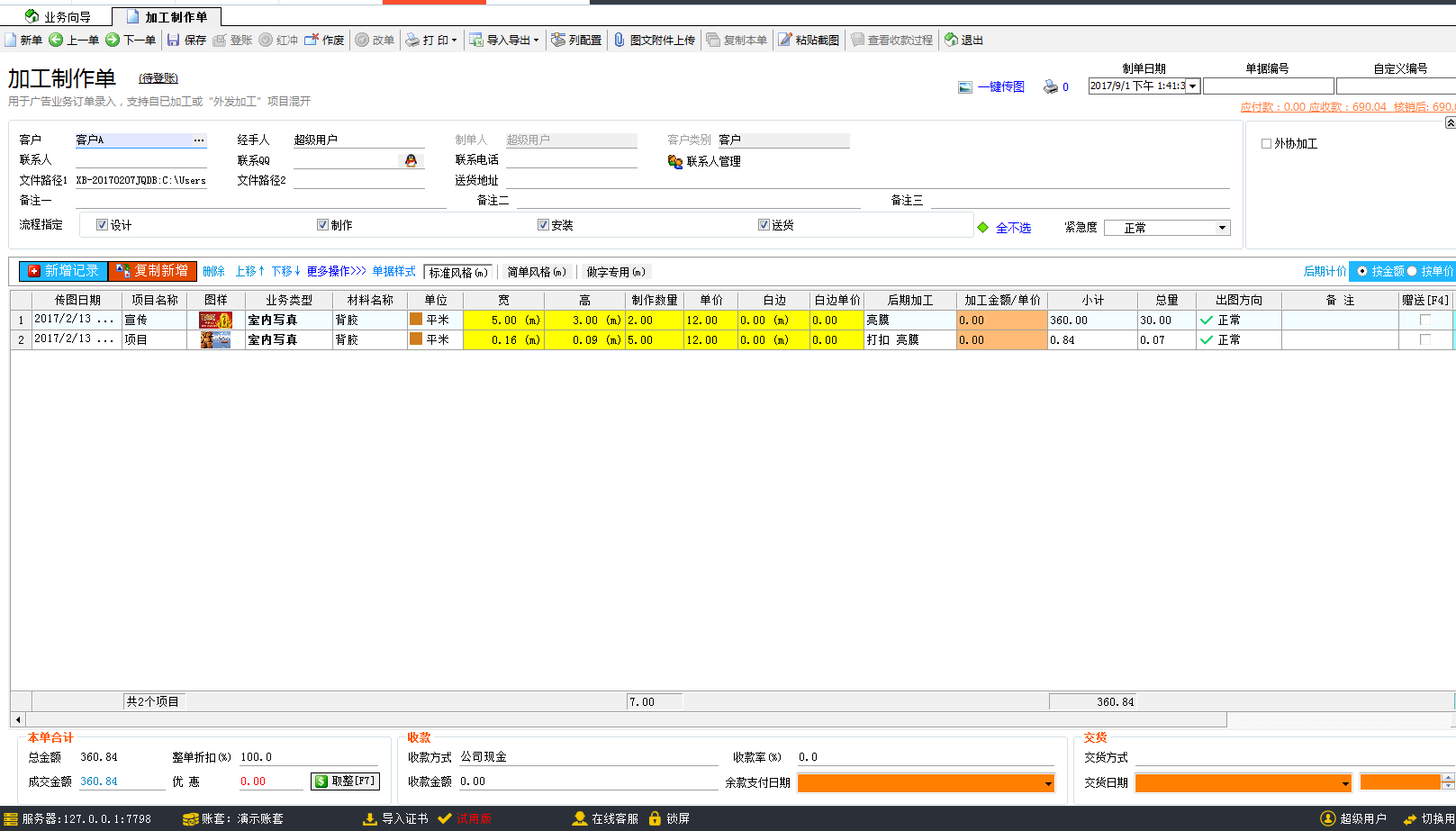Select the 简单风格(m) style tab
The image size is (1456, 831).
537,272
